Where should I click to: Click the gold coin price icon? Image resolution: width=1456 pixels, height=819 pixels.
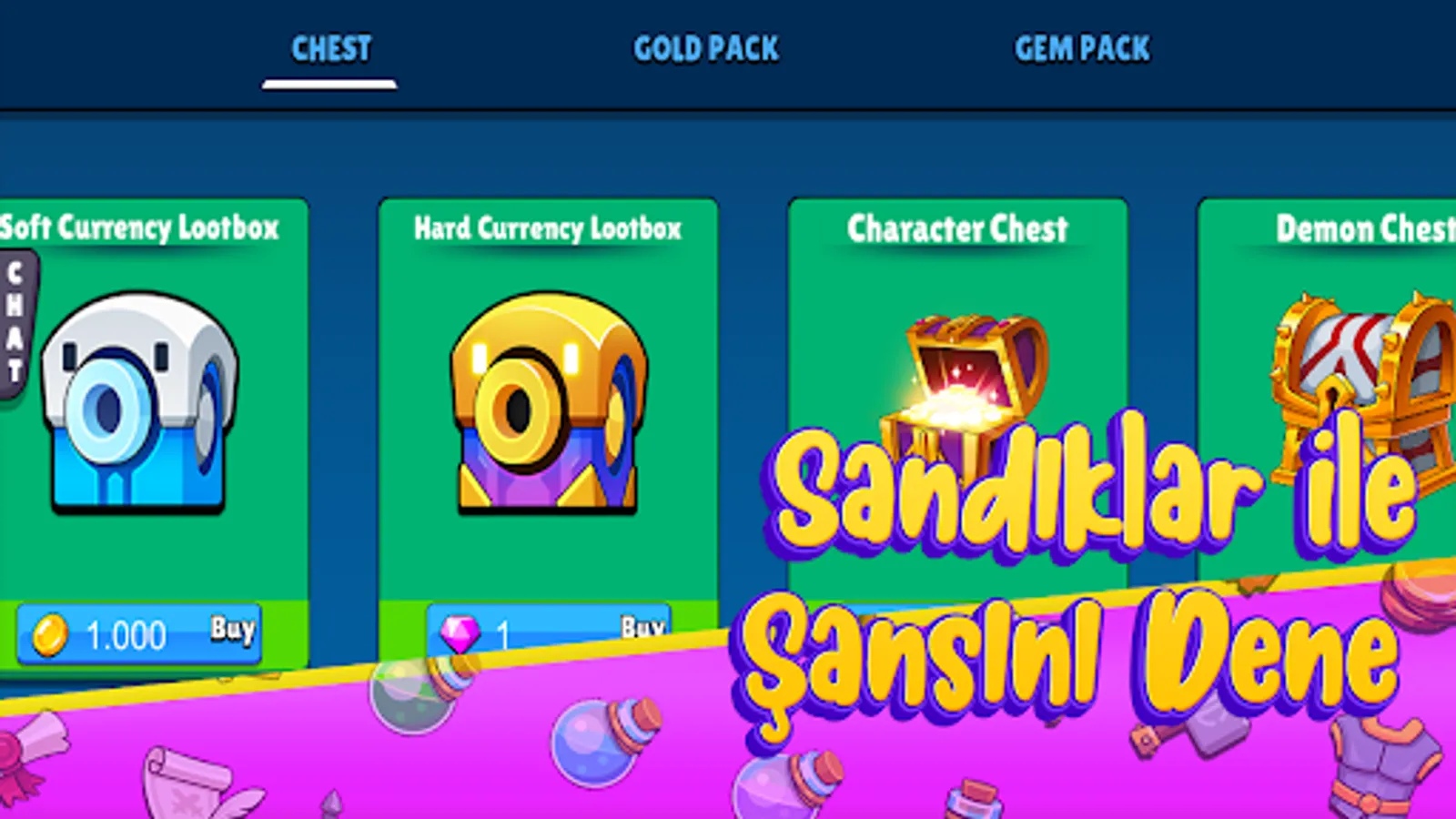point(50,634)
